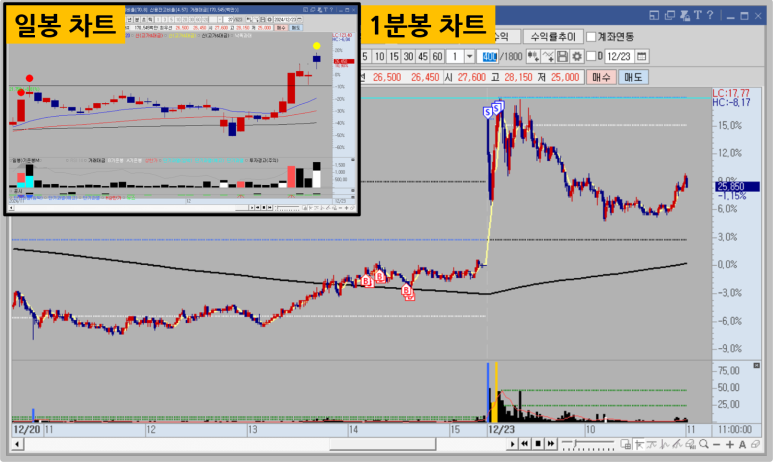
Task: Click the 12/23 date input field
Action: point(619,57)
